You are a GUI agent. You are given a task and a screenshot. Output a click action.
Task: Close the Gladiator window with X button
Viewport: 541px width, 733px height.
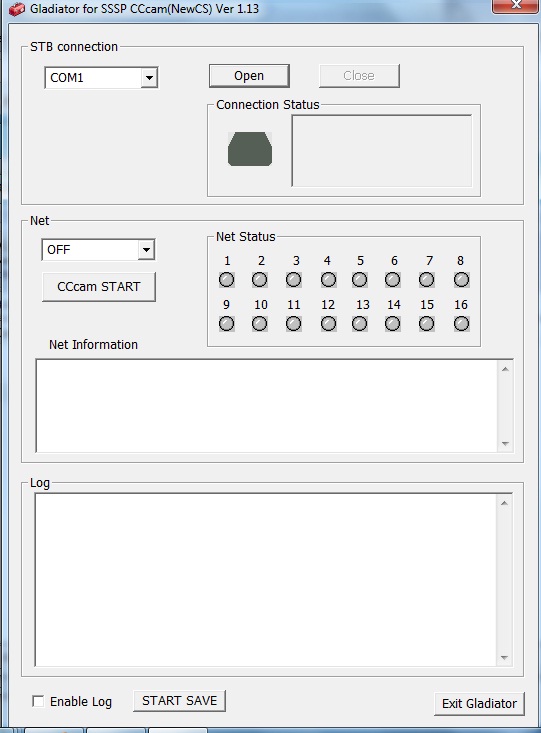click(515, 6)
